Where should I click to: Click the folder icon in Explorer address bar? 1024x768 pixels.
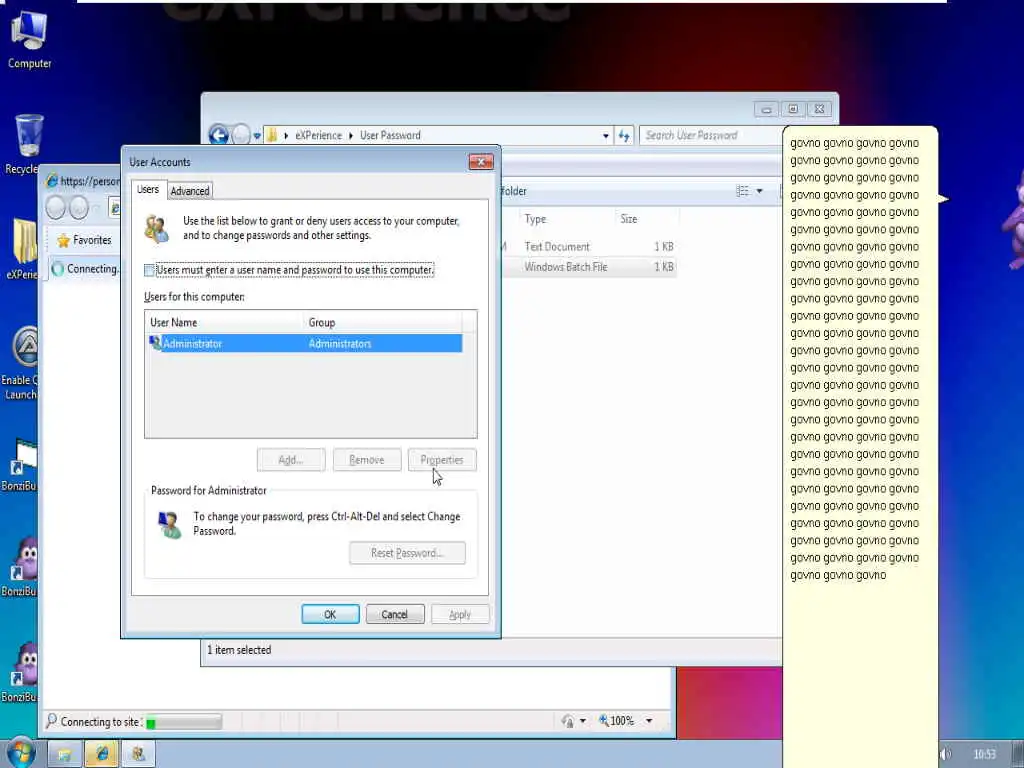point(272,135)
